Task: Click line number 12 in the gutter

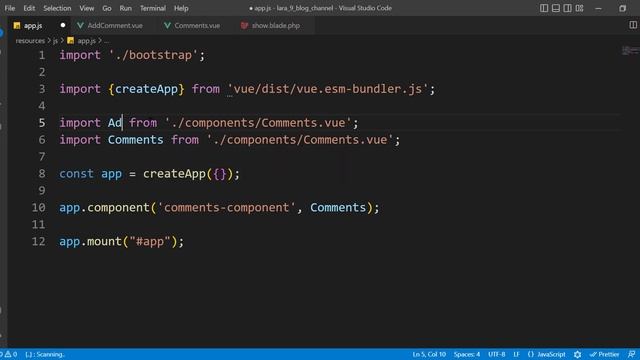Action: [38, 241]
